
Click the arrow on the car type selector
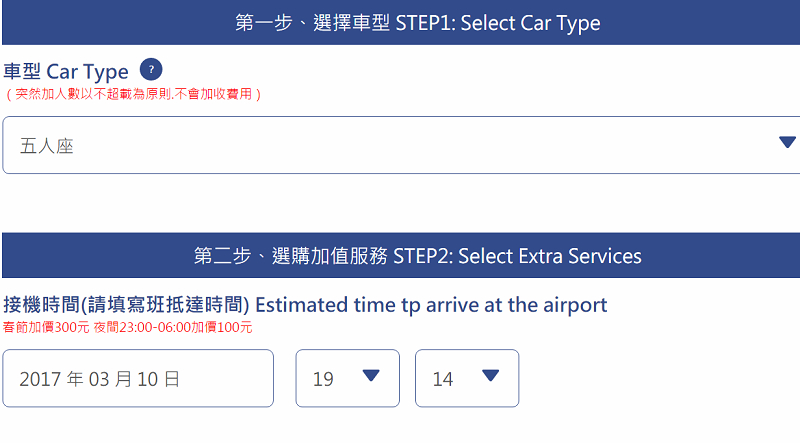click(787, 143)
